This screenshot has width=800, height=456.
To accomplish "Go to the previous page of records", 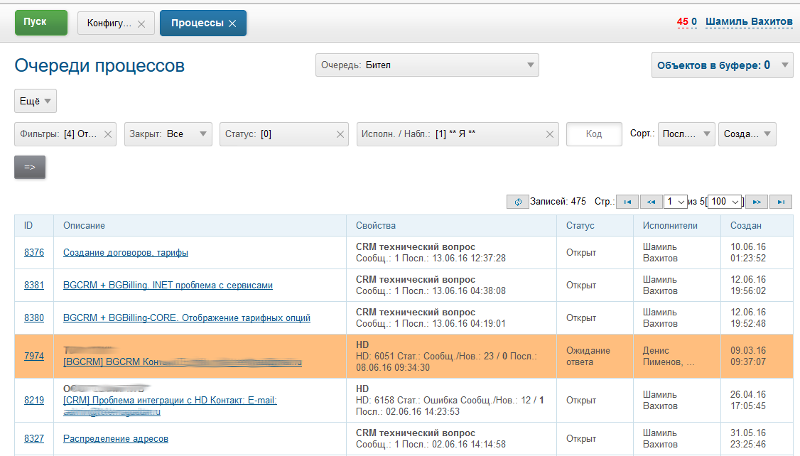I will pyautogui.click(x=651, y=201).
